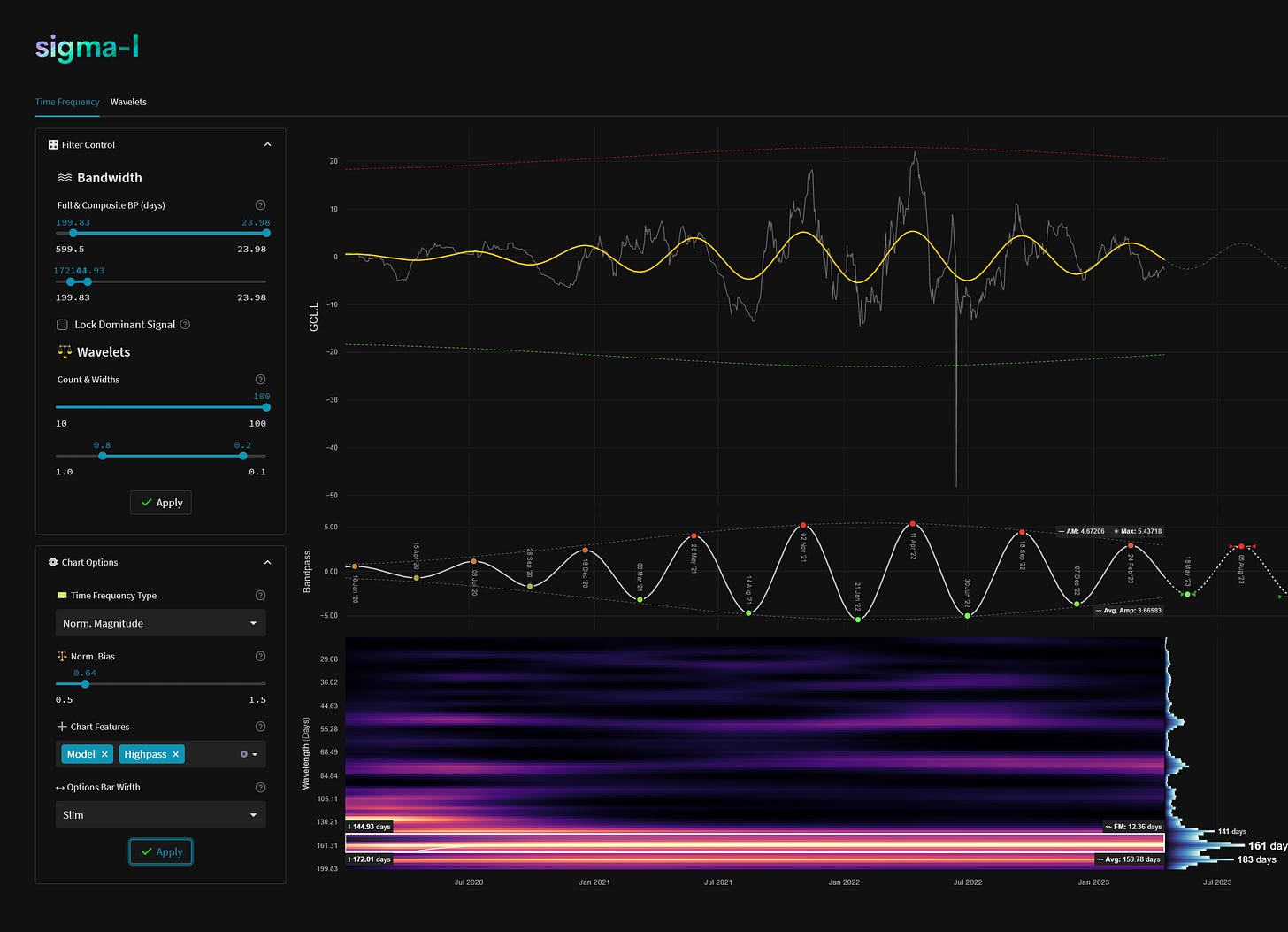Click the Bandwidth waves icon
The height and width of the screenshot is (932, 1288).
click(x=65, y=178)
